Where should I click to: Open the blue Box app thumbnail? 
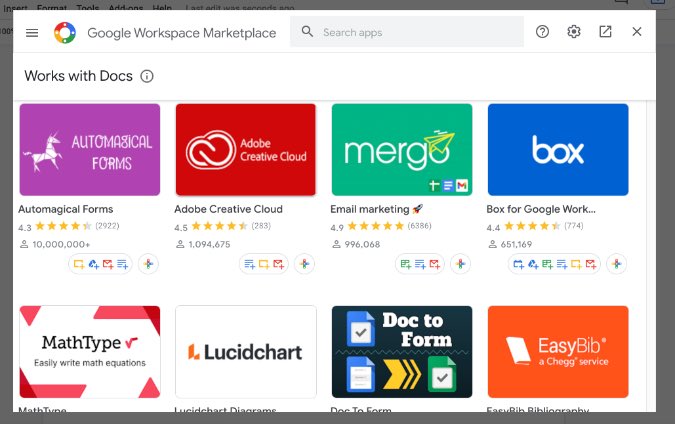(558, 150)
